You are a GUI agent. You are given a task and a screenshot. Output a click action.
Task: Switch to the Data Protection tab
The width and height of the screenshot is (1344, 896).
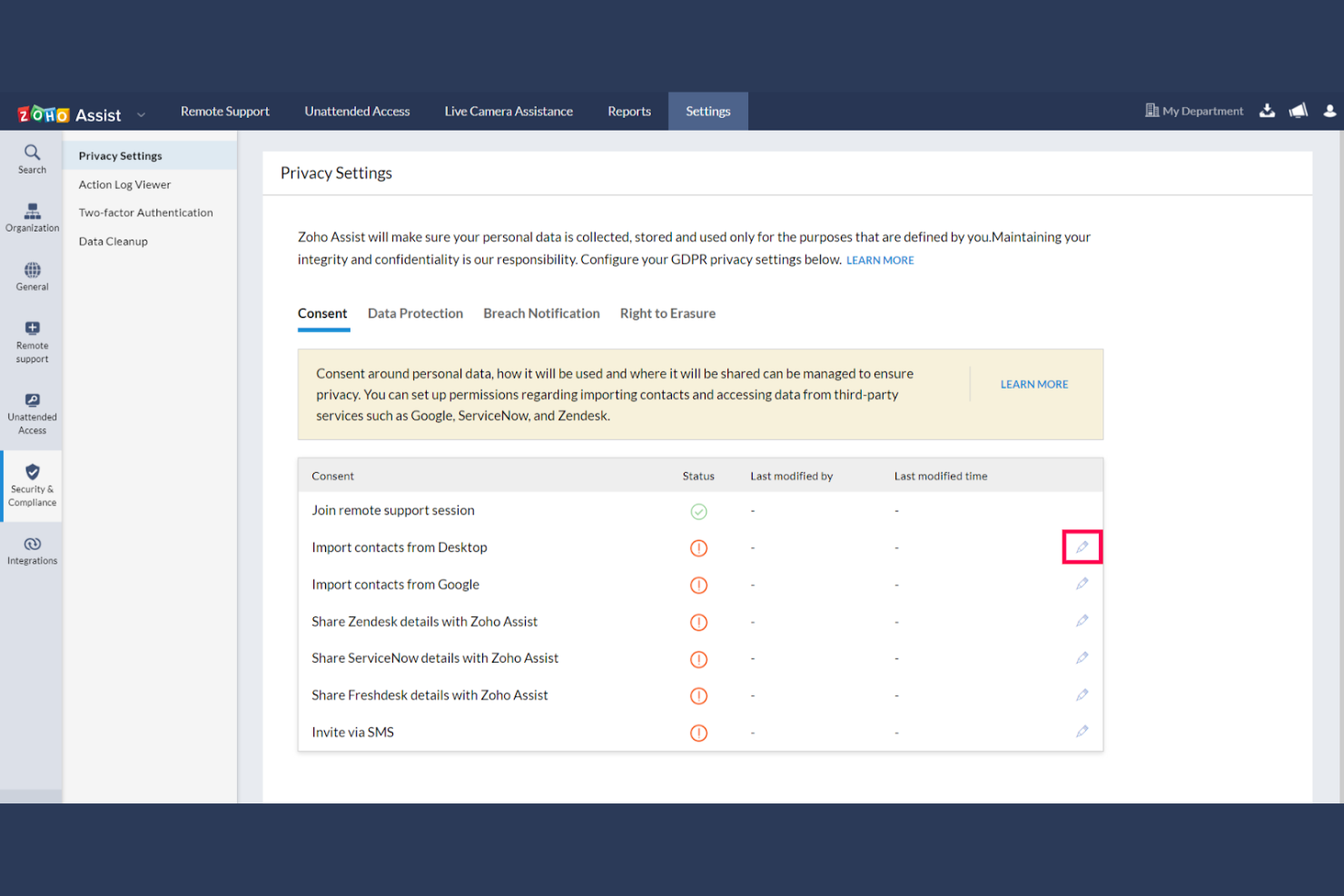click(415, 313)
